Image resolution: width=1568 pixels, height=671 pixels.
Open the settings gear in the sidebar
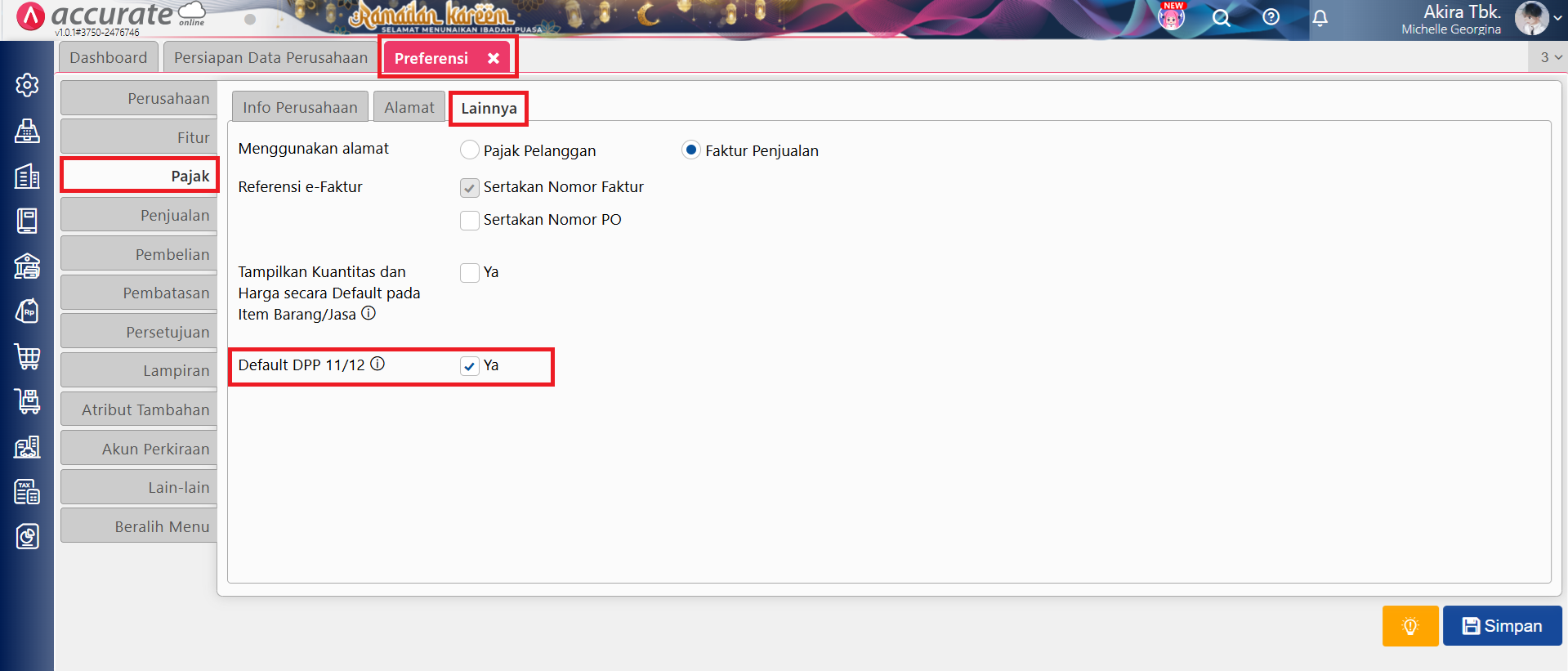27,85
